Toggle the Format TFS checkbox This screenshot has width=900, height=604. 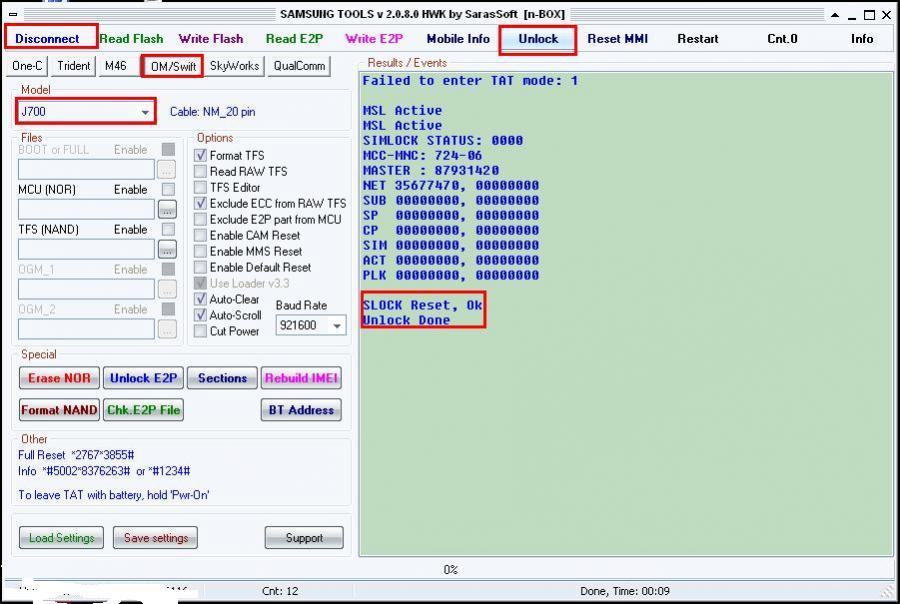pos(200,156)
